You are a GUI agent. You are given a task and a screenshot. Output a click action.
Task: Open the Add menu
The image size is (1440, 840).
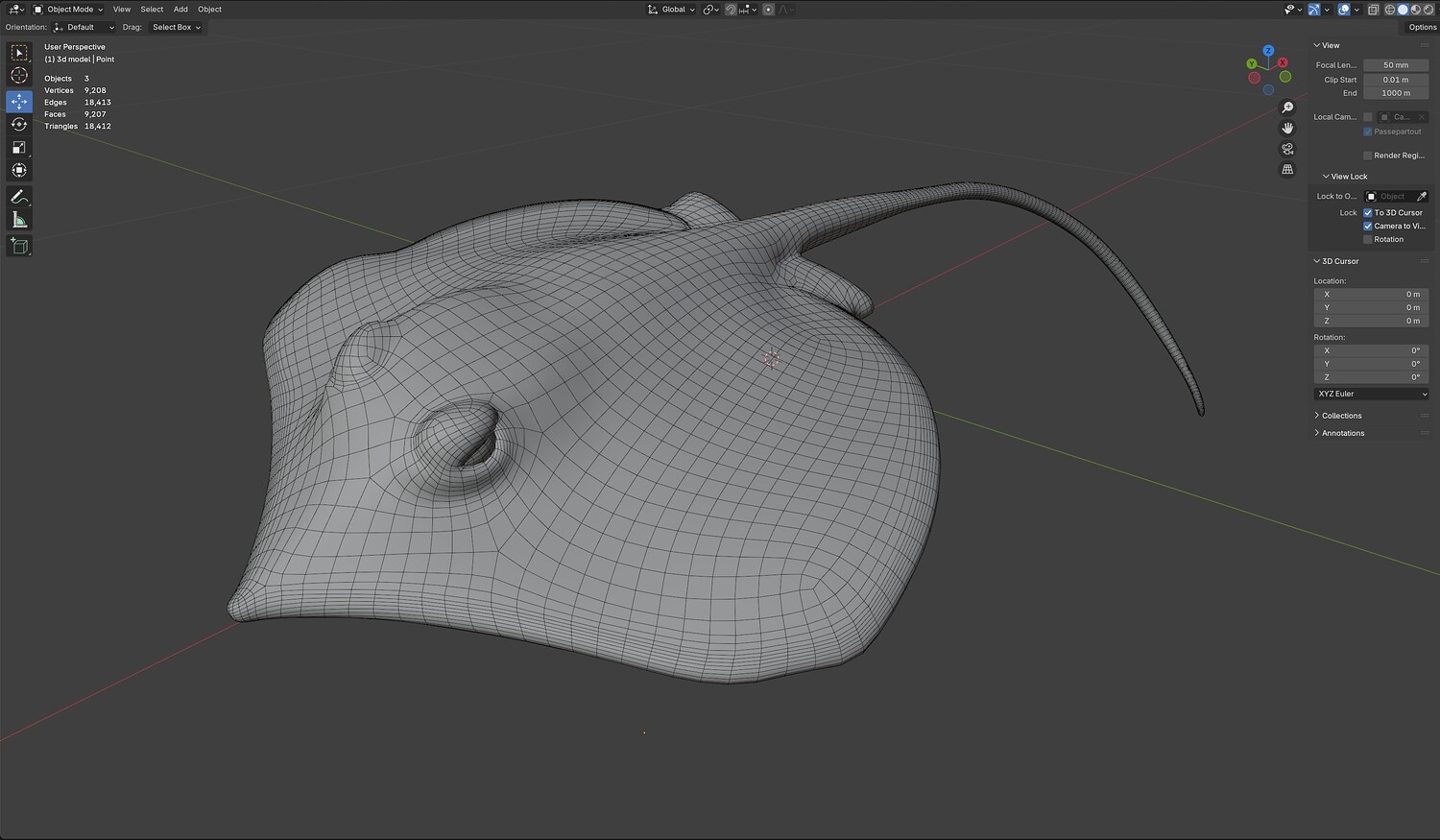pos(180,10)
